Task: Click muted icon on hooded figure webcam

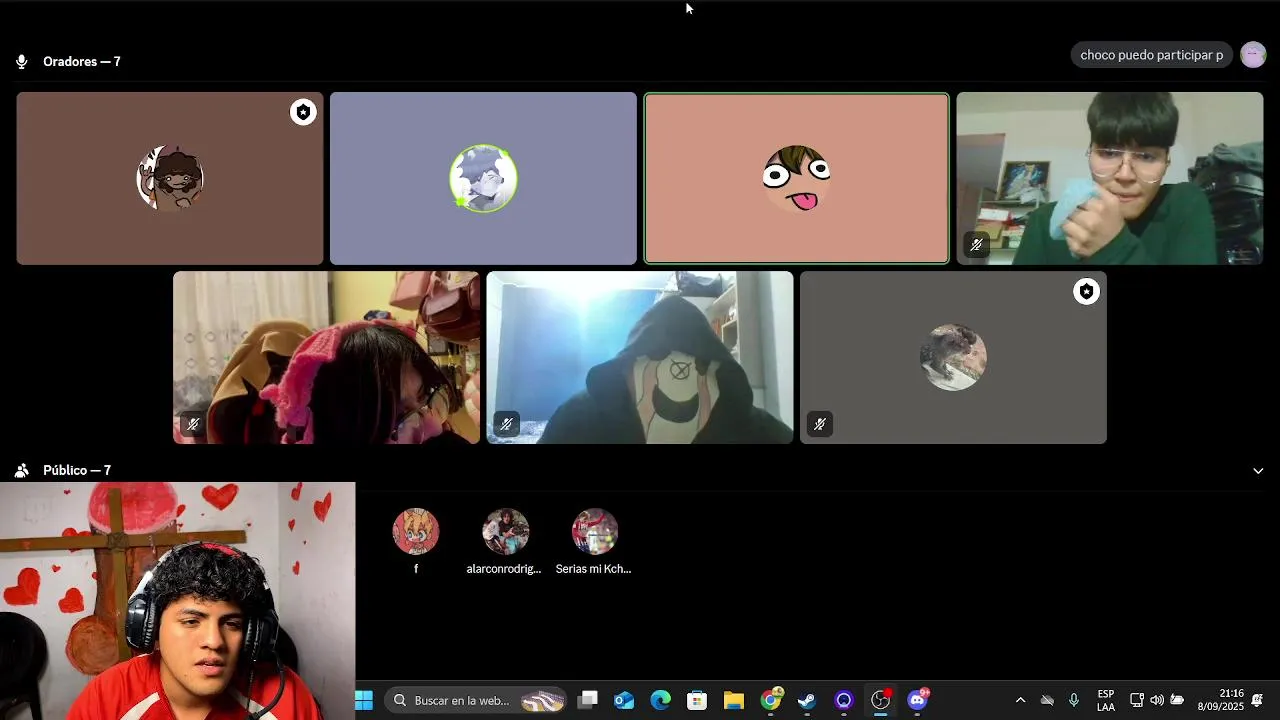Action: (x=506, y=424)
